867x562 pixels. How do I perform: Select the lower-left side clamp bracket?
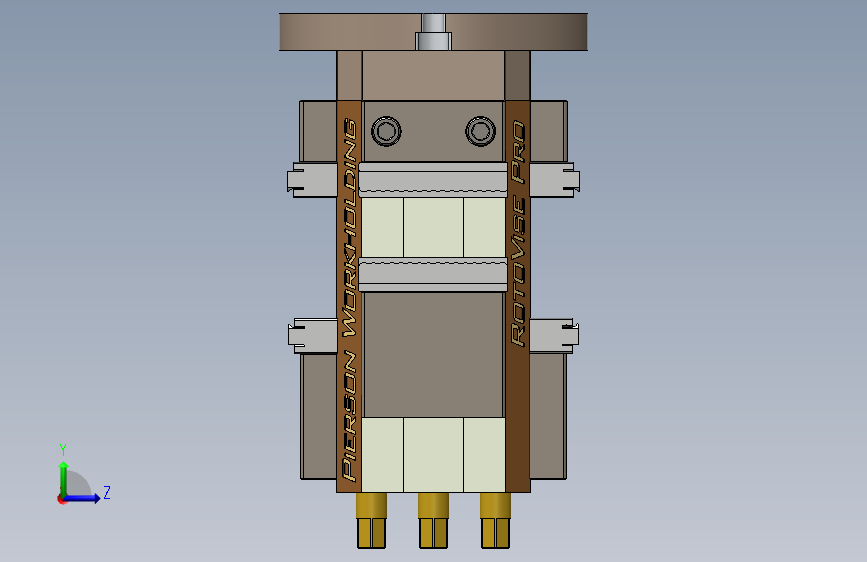(313, 336)
